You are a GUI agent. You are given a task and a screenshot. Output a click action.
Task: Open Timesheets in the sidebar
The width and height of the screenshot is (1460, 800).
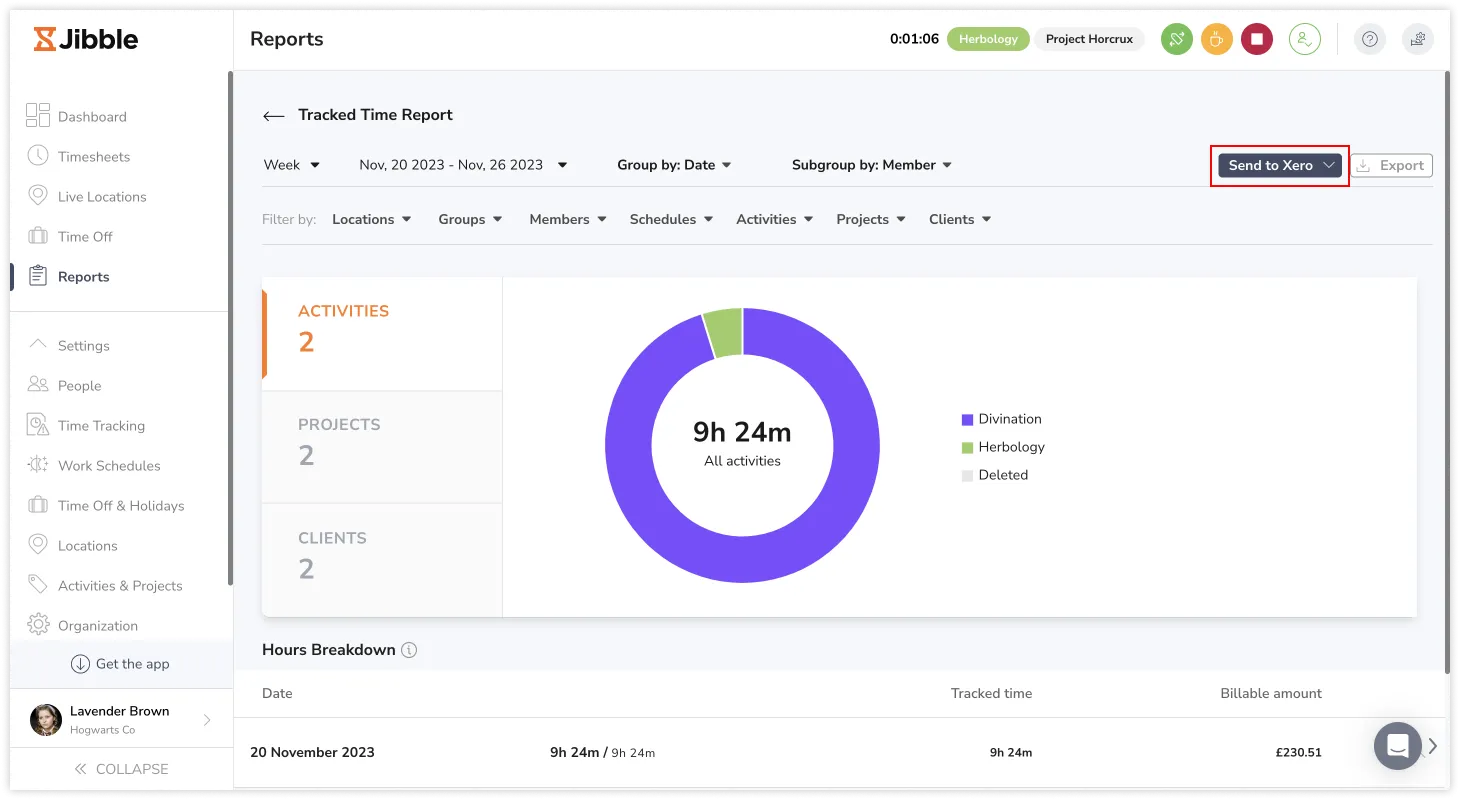point(93,157)
